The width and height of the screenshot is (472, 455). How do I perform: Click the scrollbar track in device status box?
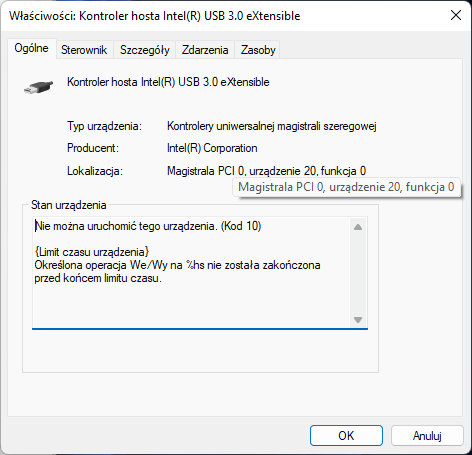[358, 273]
